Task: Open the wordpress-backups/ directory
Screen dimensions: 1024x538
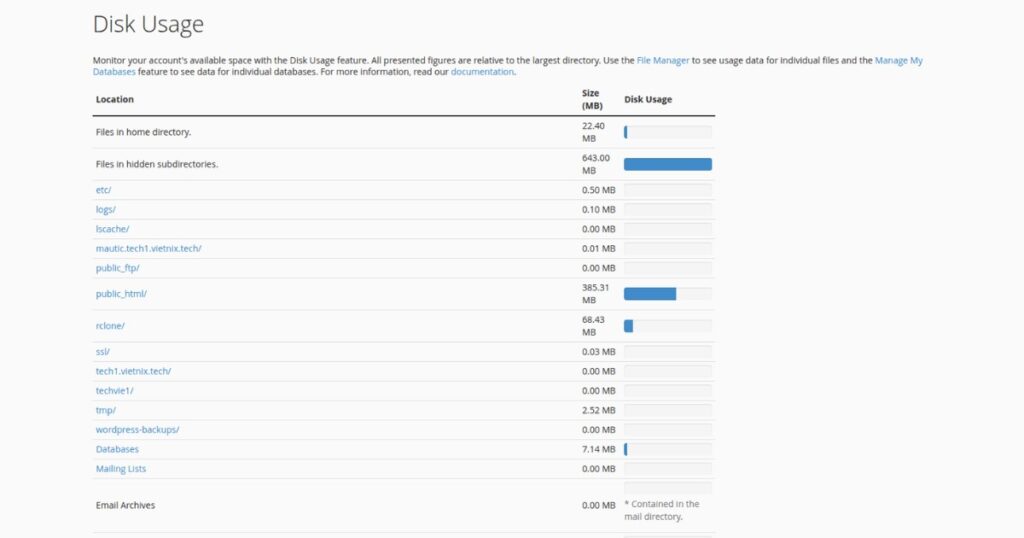Action: click(137, 429)
